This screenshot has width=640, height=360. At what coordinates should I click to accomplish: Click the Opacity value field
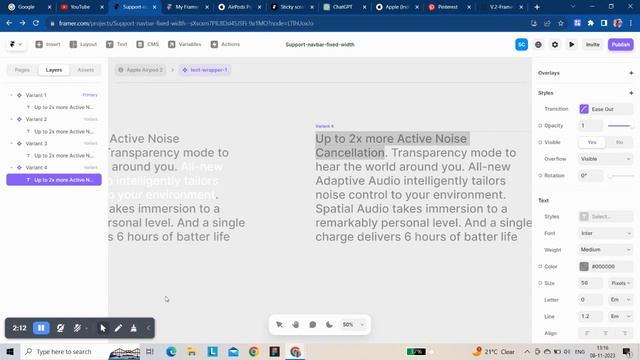(x=590, y=126)
